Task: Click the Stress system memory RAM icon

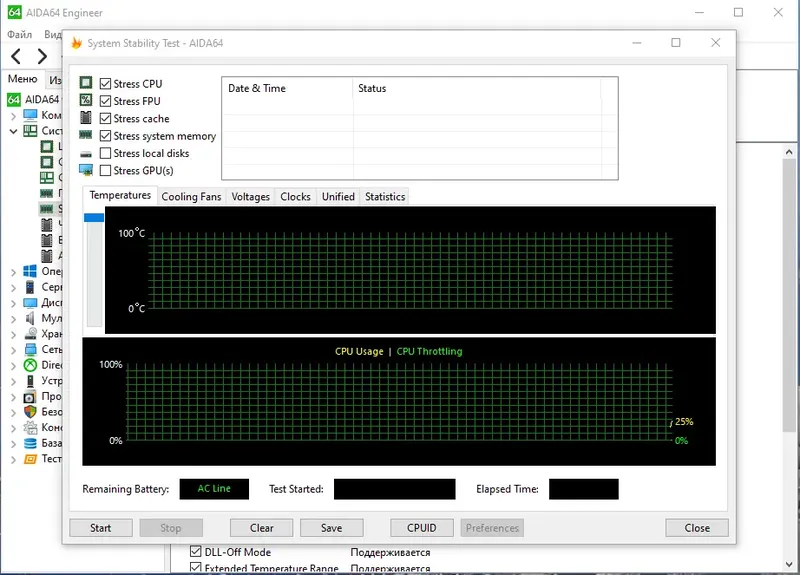Action: pyautogui.click(x=86, y=135)
